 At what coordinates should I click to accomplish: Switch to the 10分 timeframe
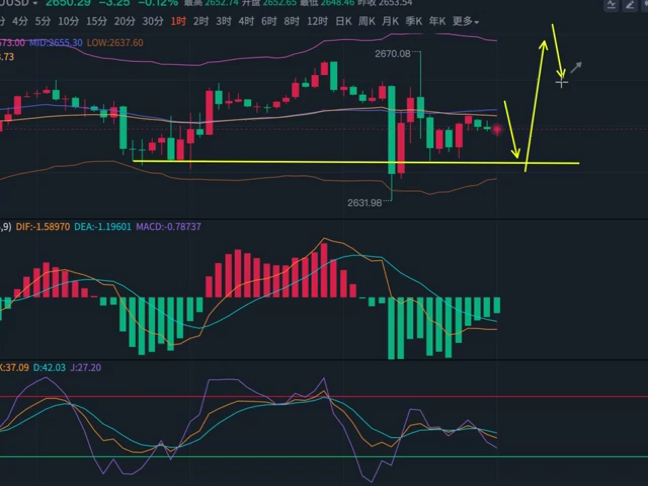(68, 21)
